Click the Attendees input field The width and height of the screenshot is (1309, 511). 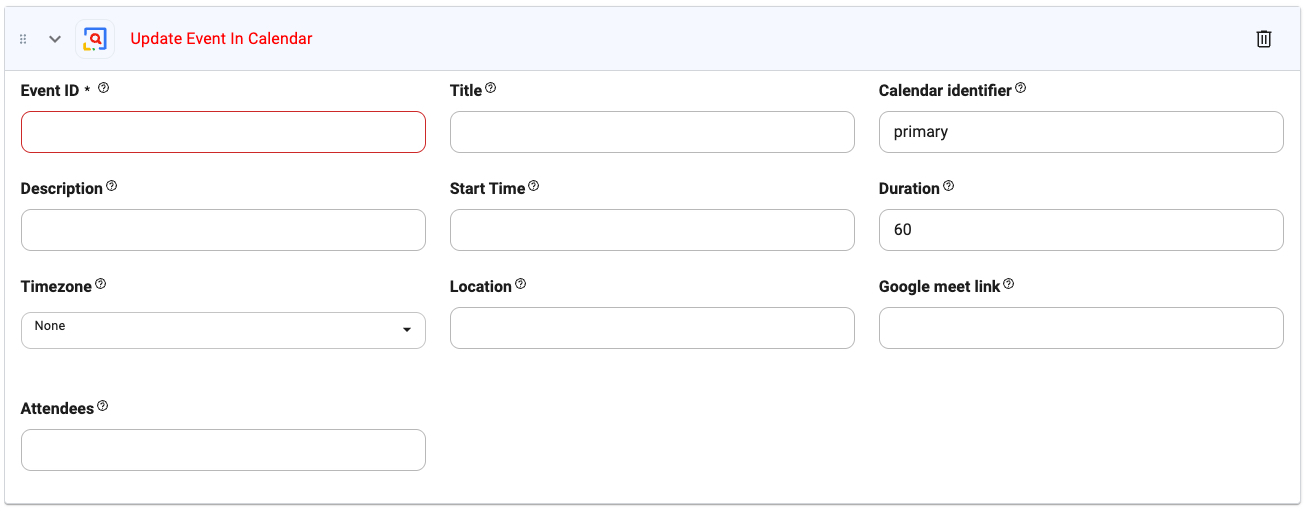click(x=223, y=450)
